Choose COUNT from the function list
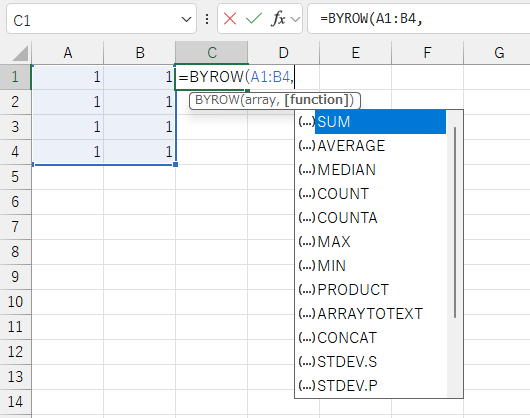The width and height of the screenshot is (530, 418). [371, 194]
